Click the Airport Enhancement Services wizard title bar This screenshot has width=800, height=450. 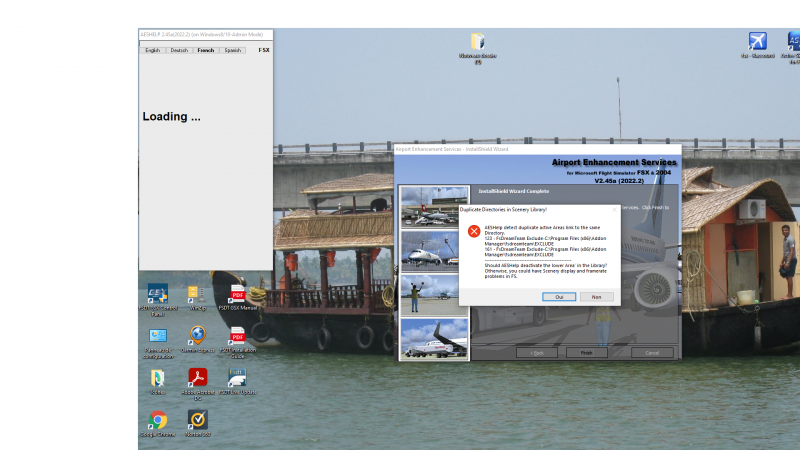point(538,149)
